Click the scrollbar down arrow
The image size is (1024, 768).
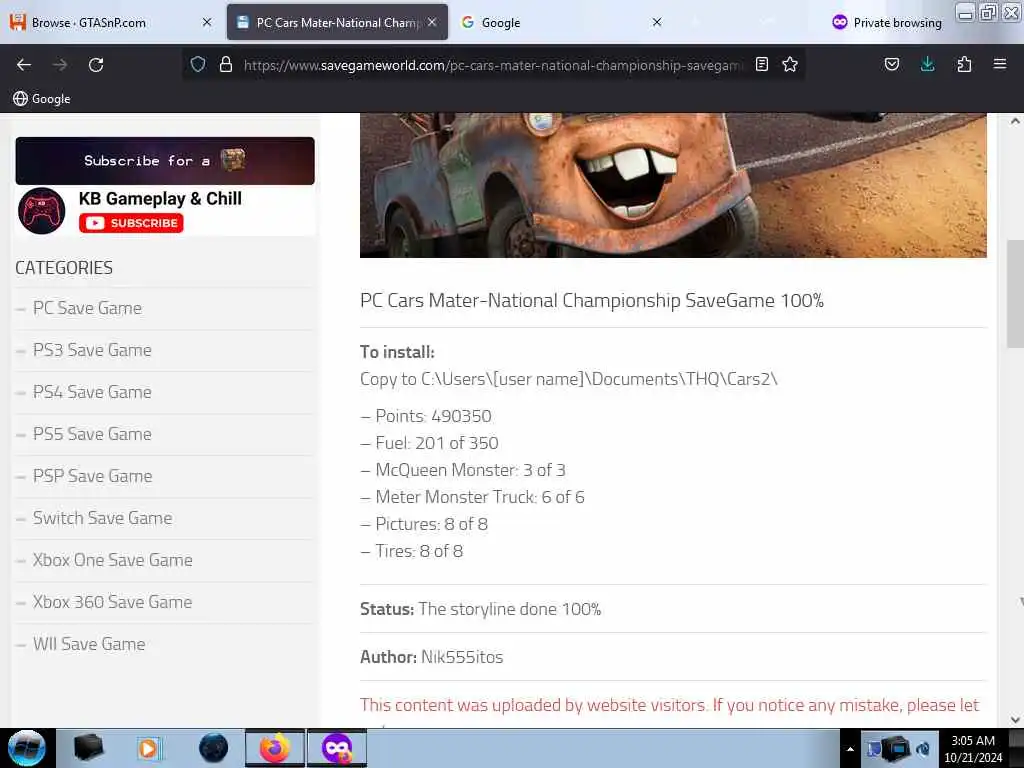pyautogui.click(x=1015, y=720)
